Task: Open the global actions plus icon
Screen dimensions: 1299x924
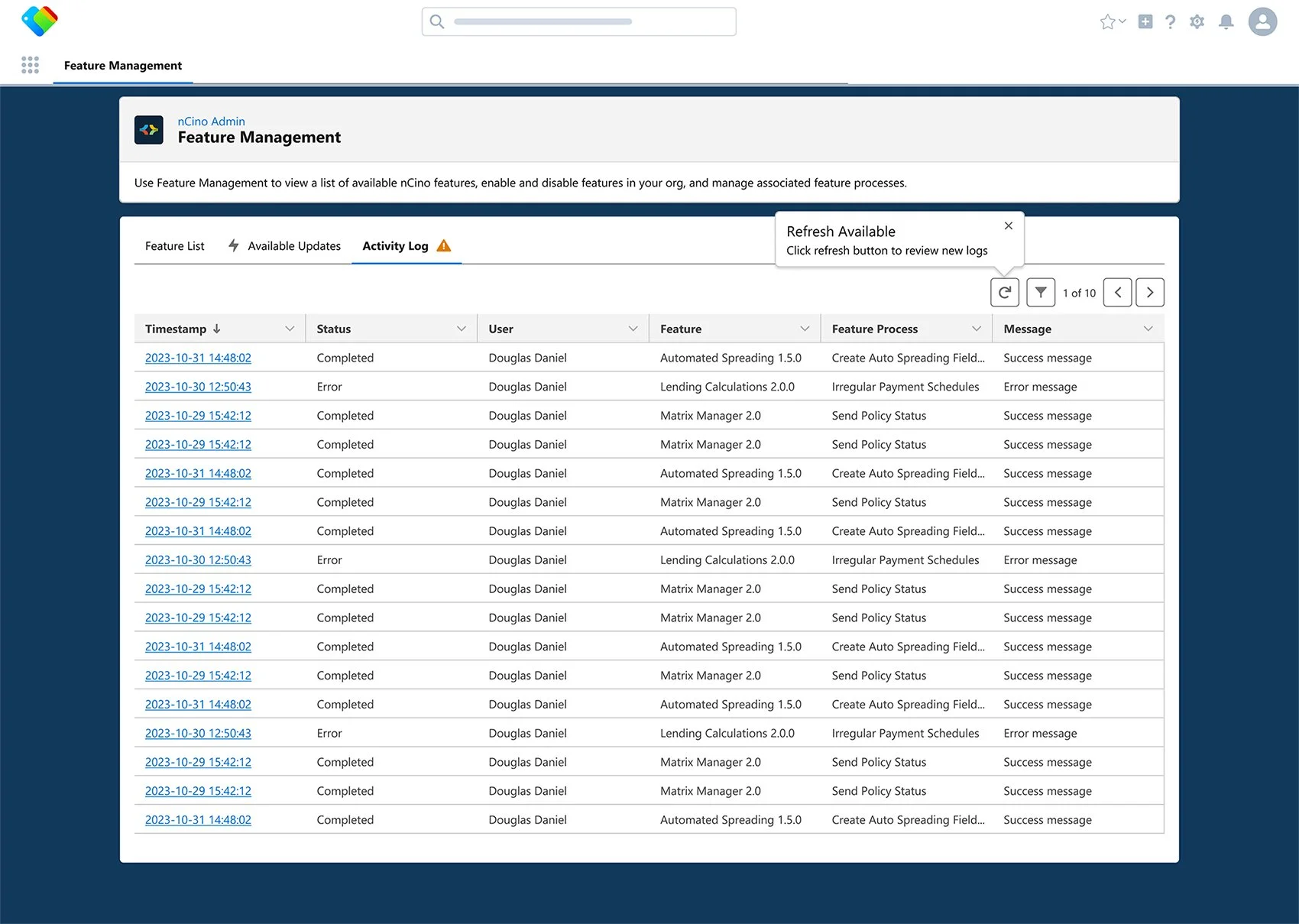Action: (1145, 21)
